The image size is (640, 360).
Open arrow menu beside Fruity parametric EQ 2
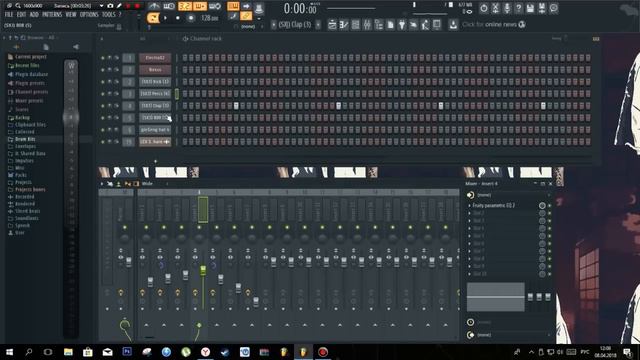click(x=469, y=205)
